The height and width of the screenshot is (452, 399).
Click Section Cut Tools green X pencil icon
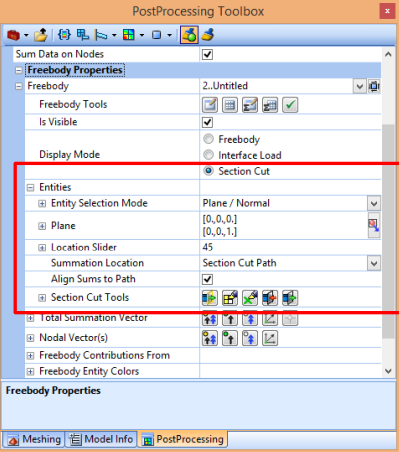(x=250, y=298)
